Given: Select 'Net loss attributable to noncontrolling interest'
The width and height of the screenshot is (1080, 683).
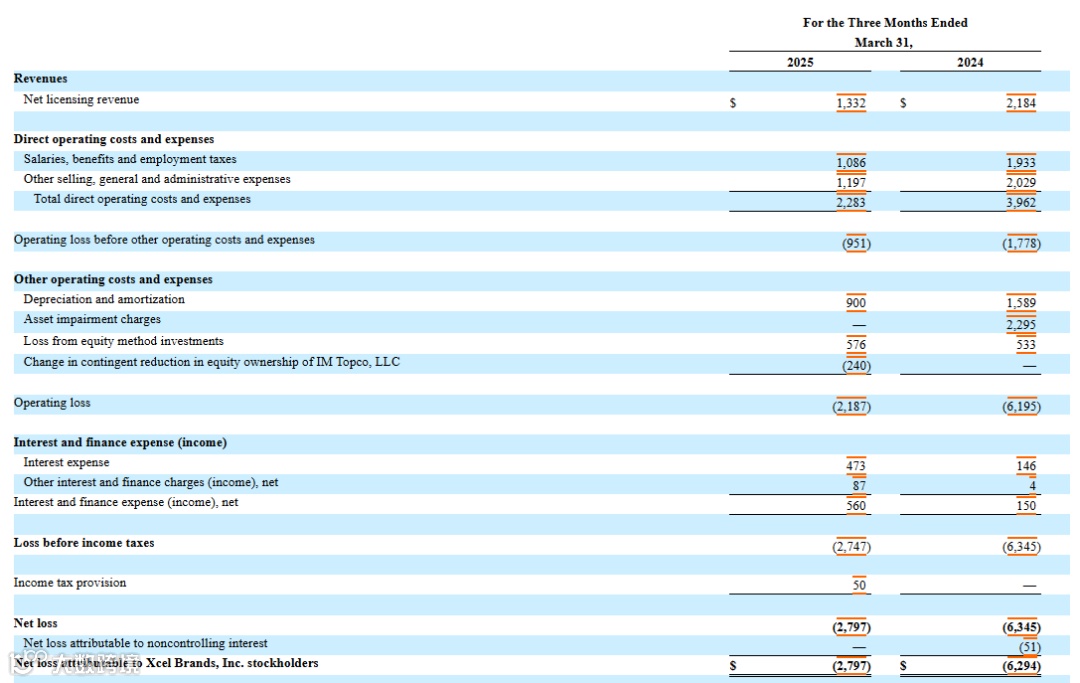Looking at the screenshot, I should pos(145,643).
